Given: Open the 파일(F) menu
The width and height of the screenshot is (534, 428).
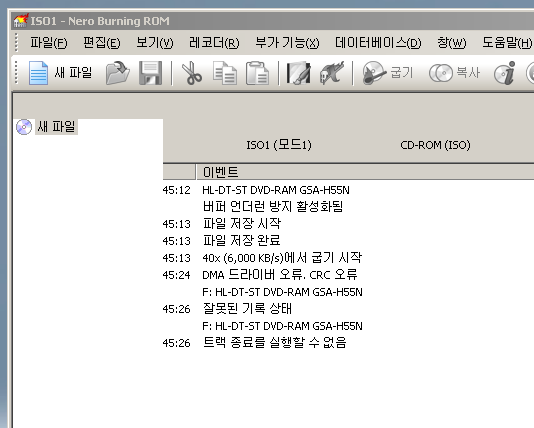Looking at the screenshot, I should [x=49, y=43].
